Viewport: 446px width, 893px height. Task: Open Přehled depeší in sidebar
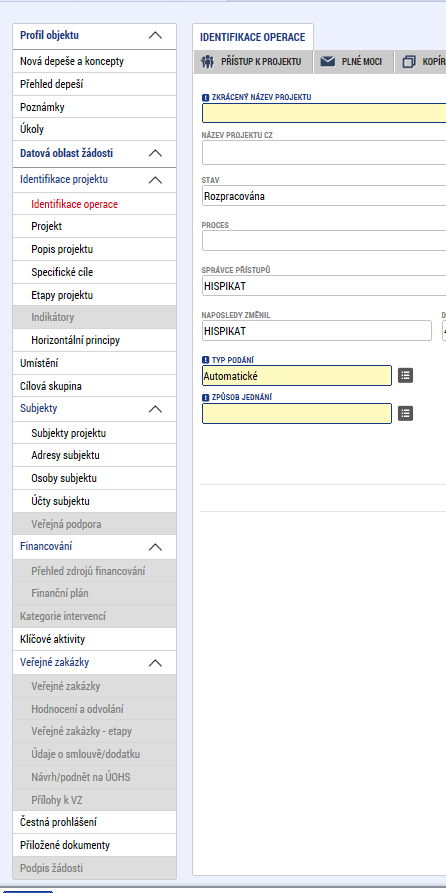pos(95,84)
